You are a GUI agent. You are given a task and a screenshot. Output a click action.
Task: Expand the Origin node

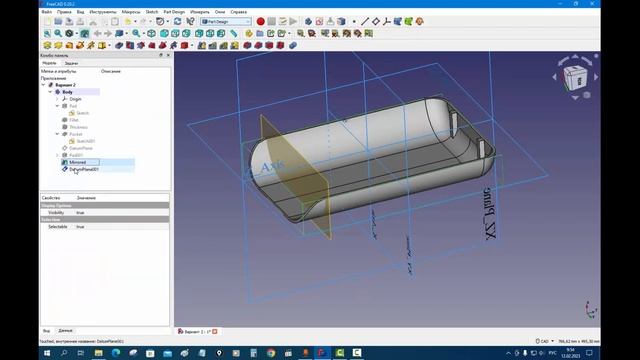(x=57, y=99)
